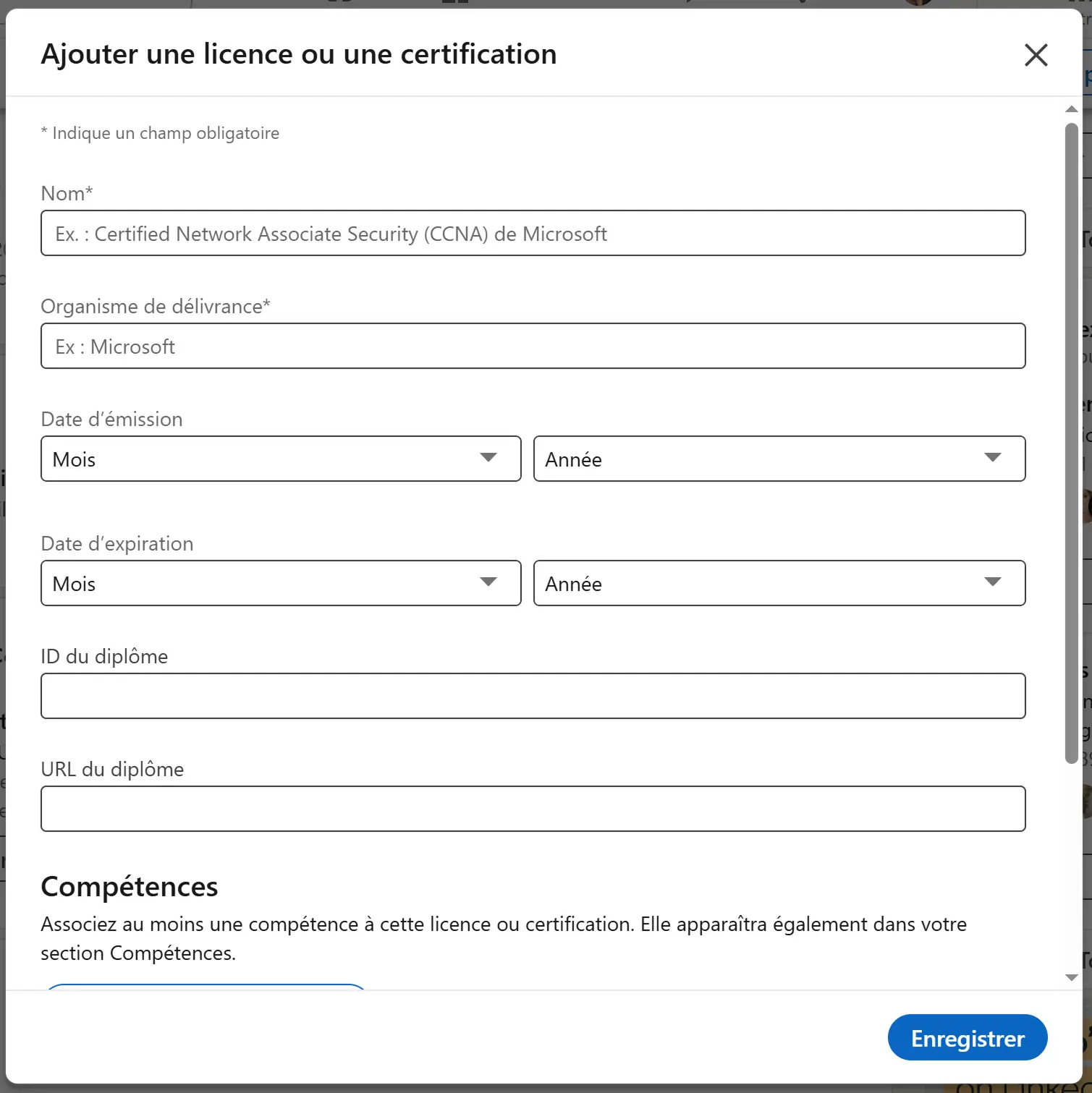Viewport: 1092px width, 1093px height.
Task: Click the X icon in the dialog header
Action: point(1036,55)
